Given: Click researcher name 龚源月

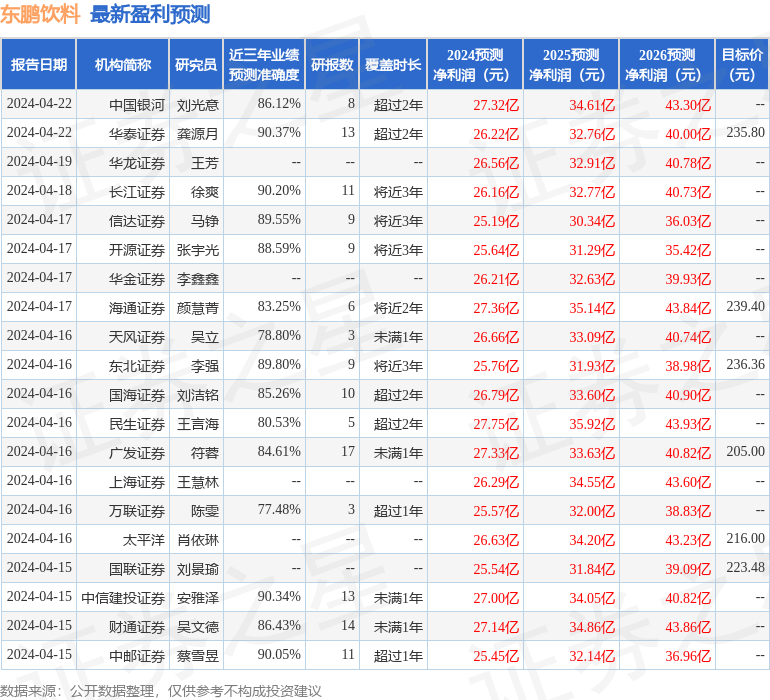Looking at the screenshot, I should [x=197, y=134].
